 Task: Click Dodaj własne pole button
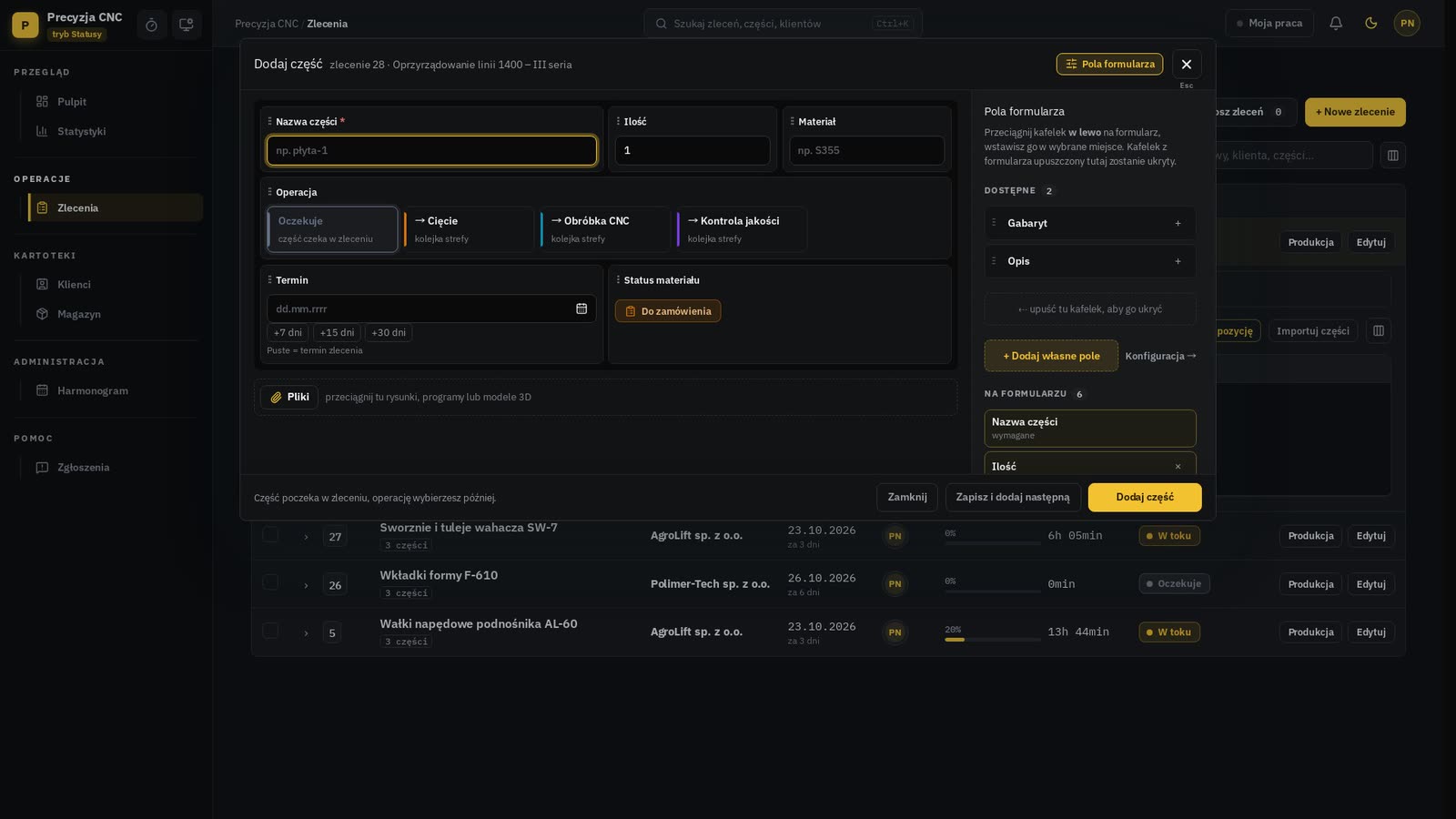coord(1051,356)
